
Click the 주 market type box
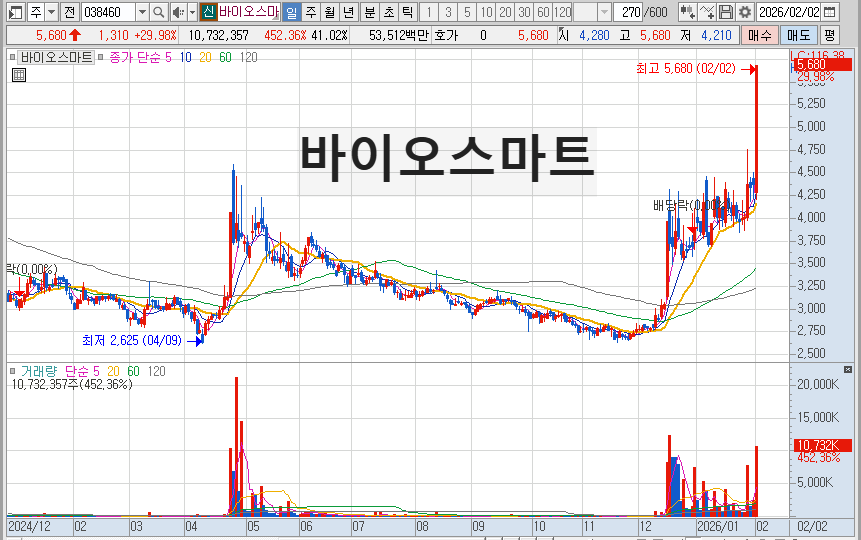[x=36, y=12]
